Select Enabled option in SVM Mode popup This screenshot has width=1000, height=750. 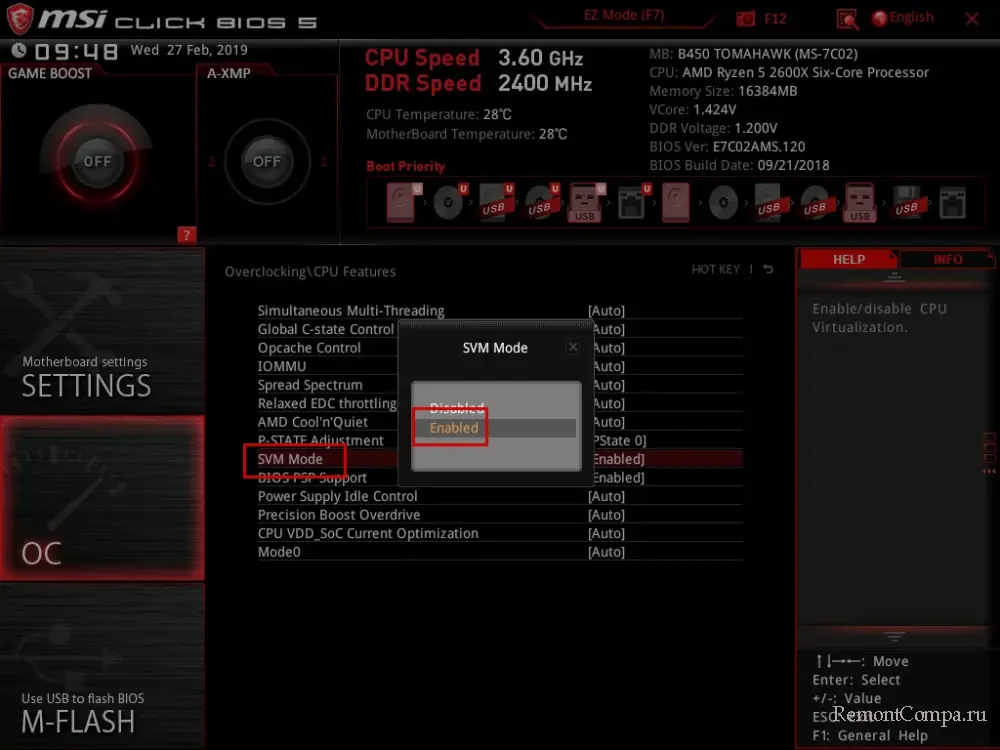(x=454, y=428)
